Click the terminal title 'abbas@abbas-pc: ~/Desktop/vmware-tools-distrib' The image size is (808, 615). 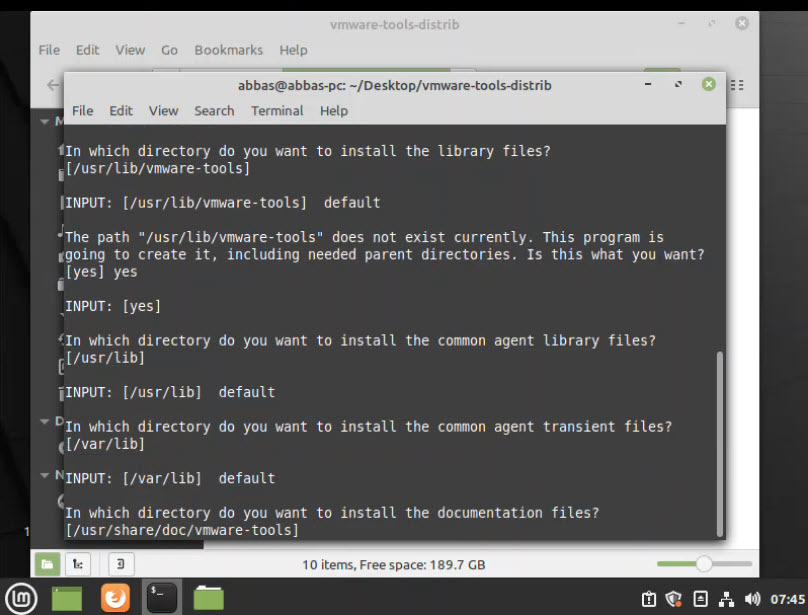pos(395,85)
